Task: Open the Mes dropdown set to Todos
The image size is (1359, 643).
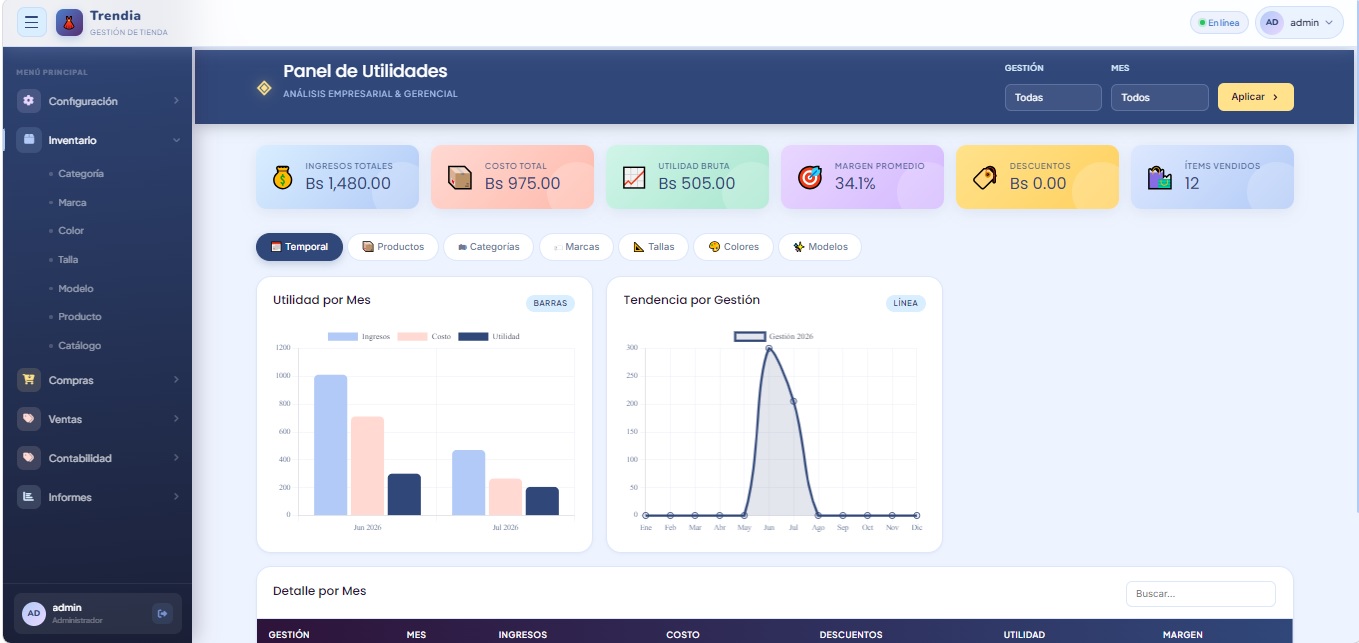Action: point(1160,98)
